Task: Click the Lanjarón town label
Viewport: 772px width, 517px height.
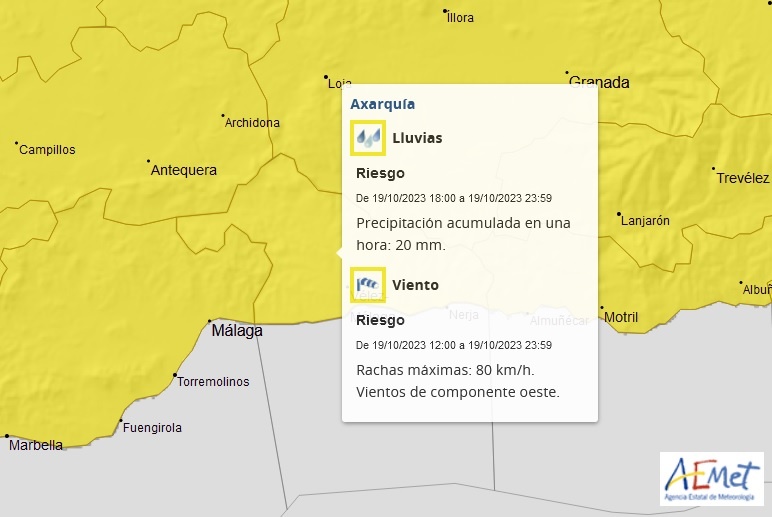Action: click(647, 221)
